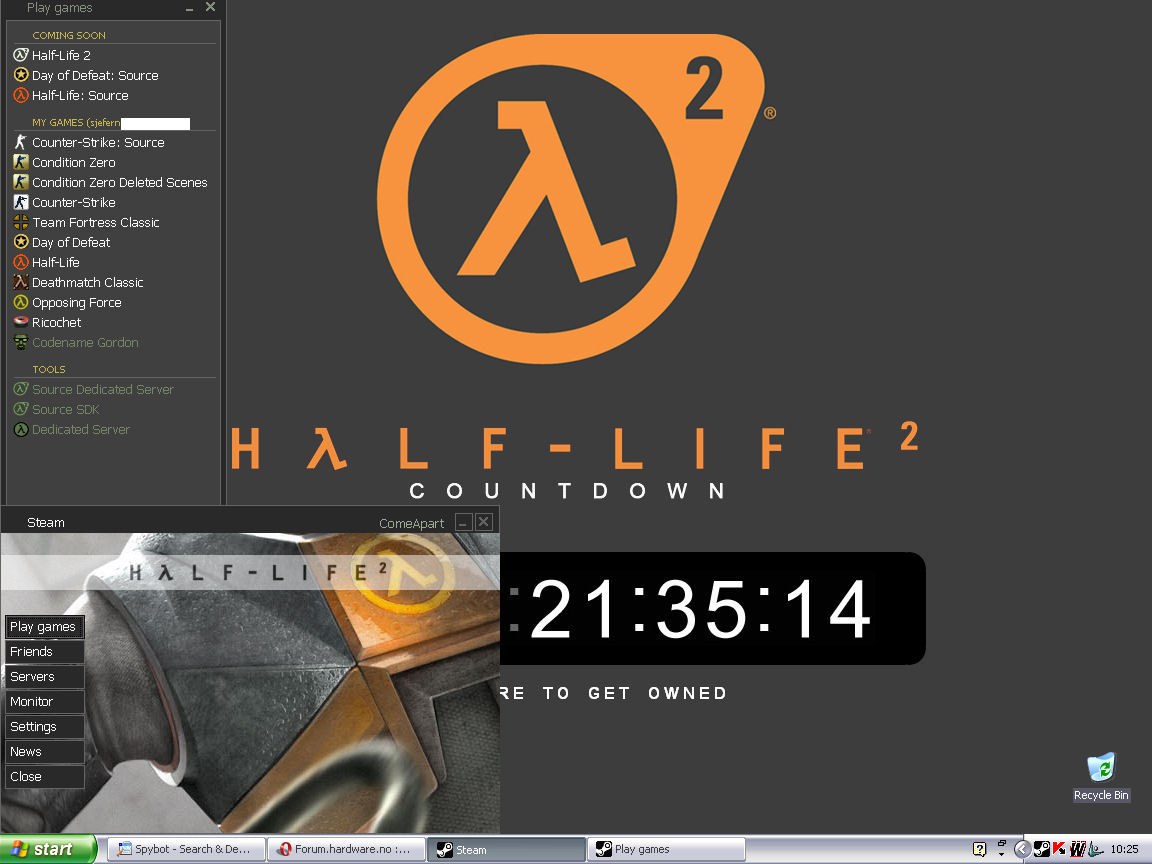The image size is (1152, 864).
Task: Click the Dedicated Server tool icon
Action: [x=21, y=429]
